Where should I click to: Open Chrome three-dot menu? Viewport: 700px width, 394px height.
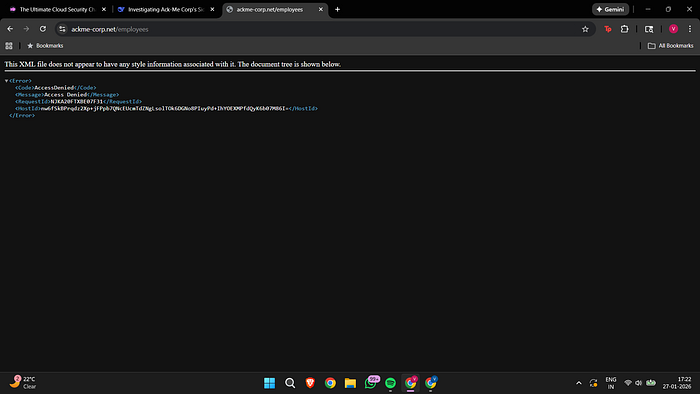pos(690,29)
